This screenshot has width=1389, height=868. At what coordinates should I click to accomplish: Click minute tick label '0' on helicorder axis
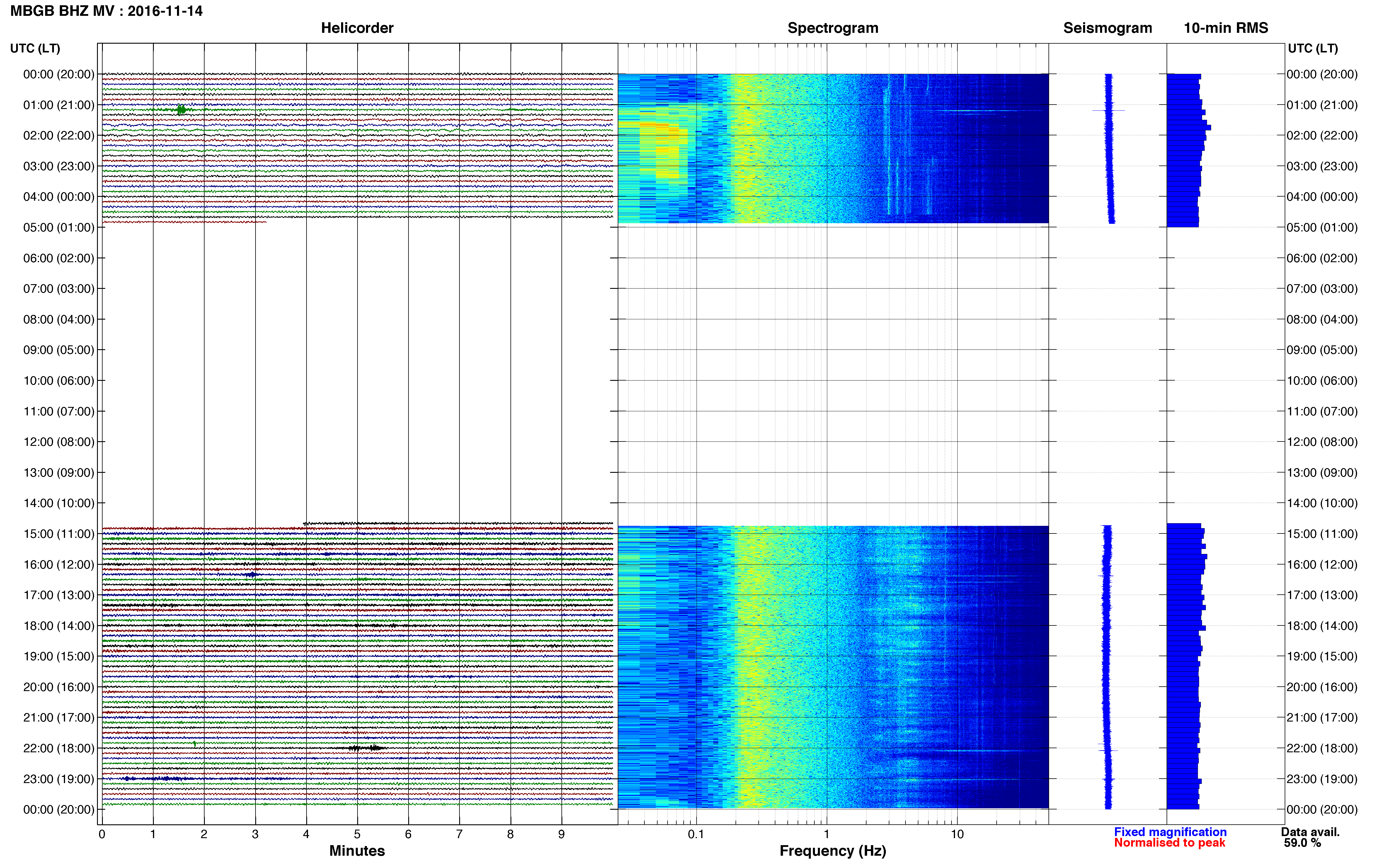[102, 834]
